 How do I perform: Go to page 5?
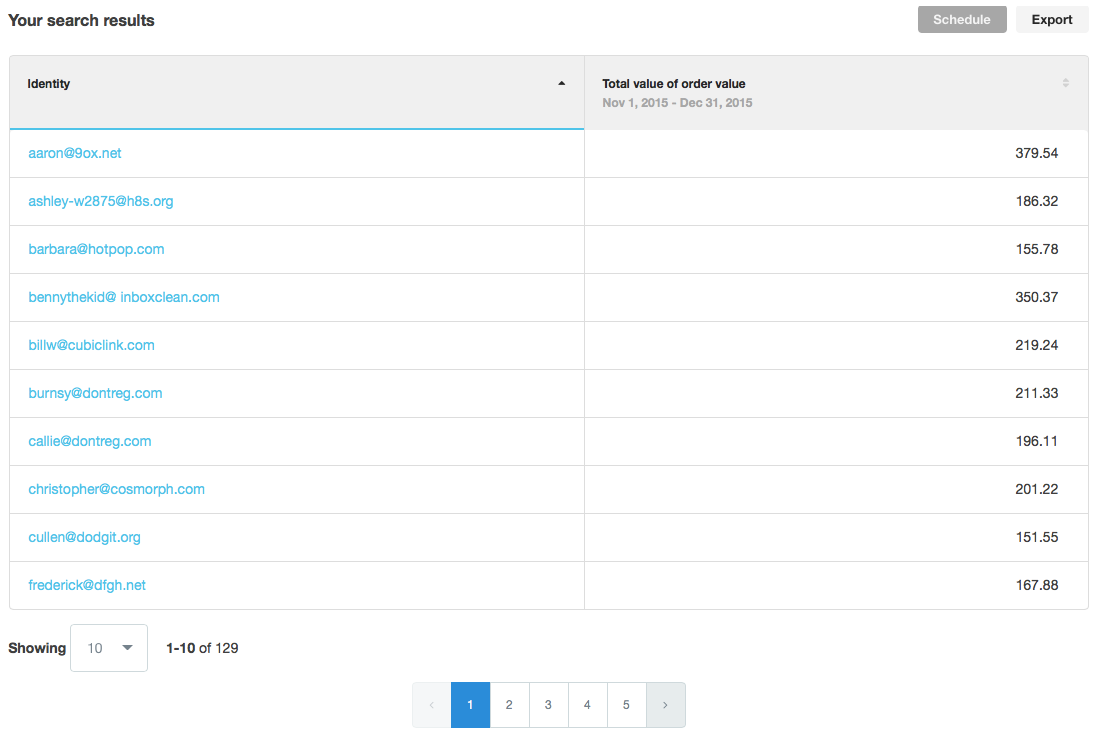[x=627, y=705]
